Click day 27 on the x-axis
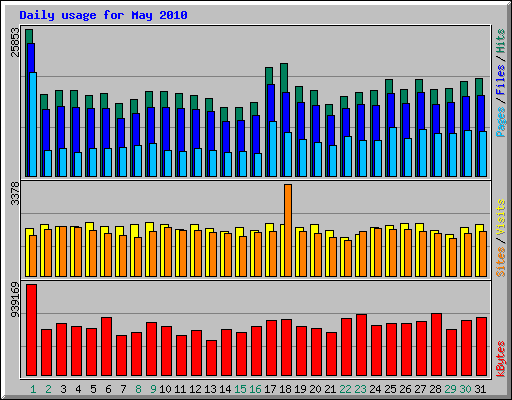The width and height of the screenshot is (512, 400). (x=420, y=389)
